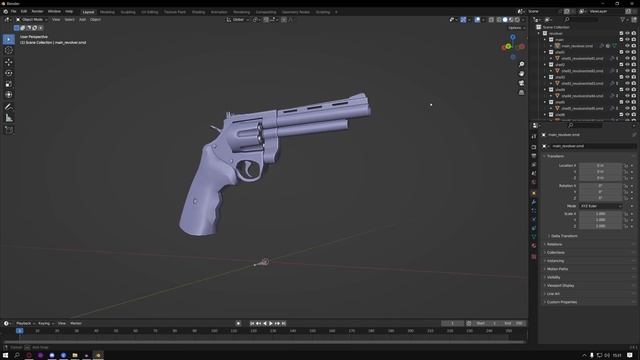This screenshot has height=360, width=640.
Task: Switch perspective/orthographic with the grid icon
Action: click(x=521, y=93)
